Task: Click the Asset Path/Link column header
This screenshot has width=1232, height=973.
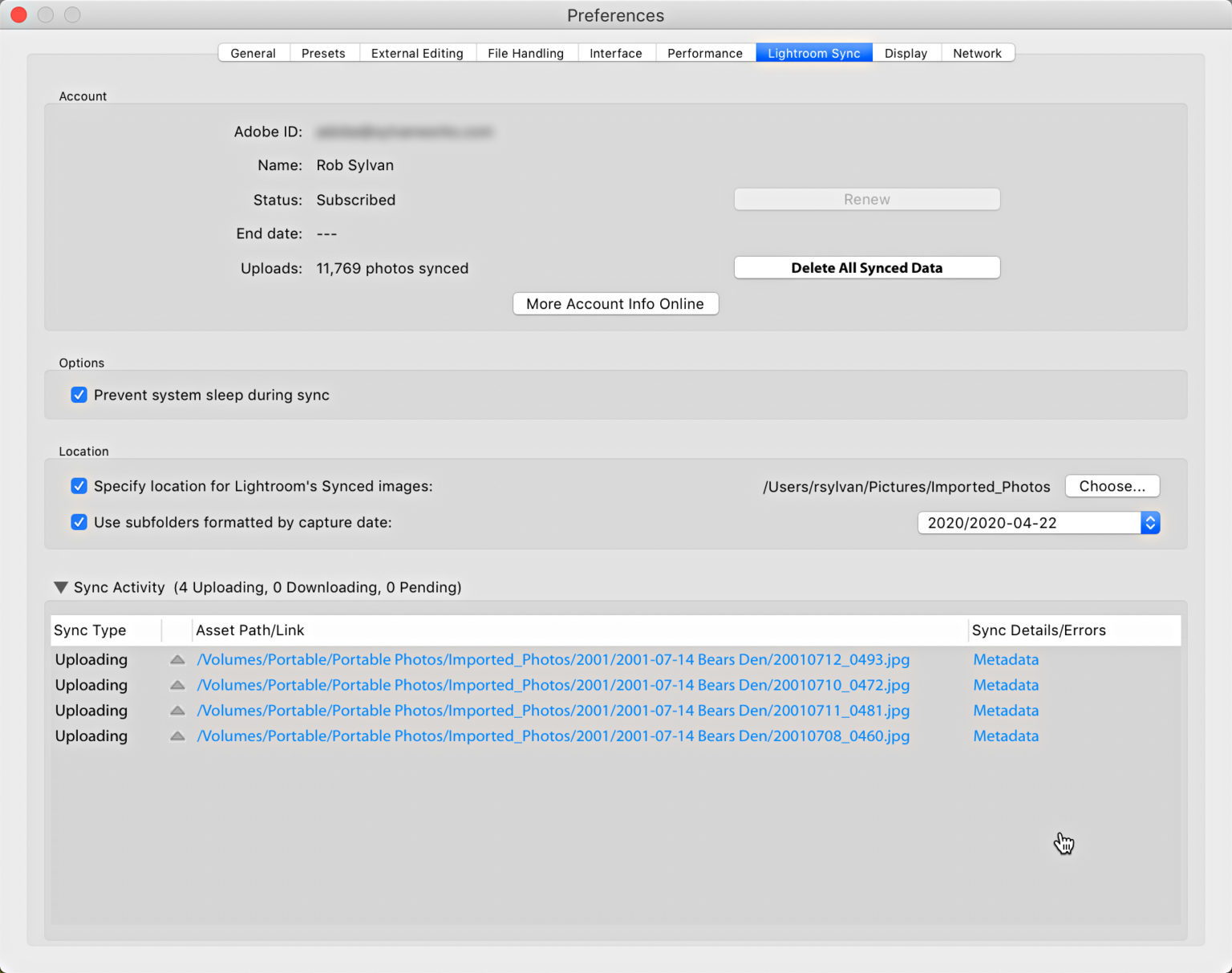Action: pos(580,630)
